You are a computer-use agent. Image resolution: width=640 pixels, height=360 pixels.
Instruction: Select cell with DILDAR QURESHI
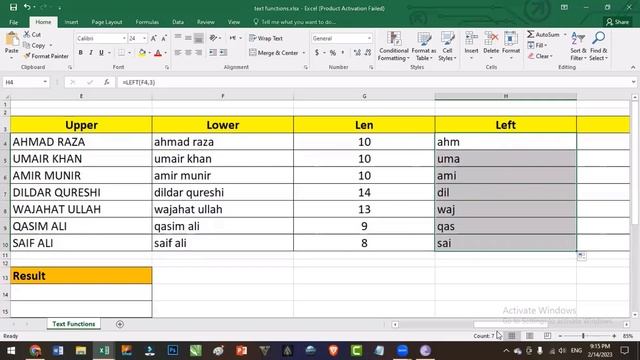(81, 192)
